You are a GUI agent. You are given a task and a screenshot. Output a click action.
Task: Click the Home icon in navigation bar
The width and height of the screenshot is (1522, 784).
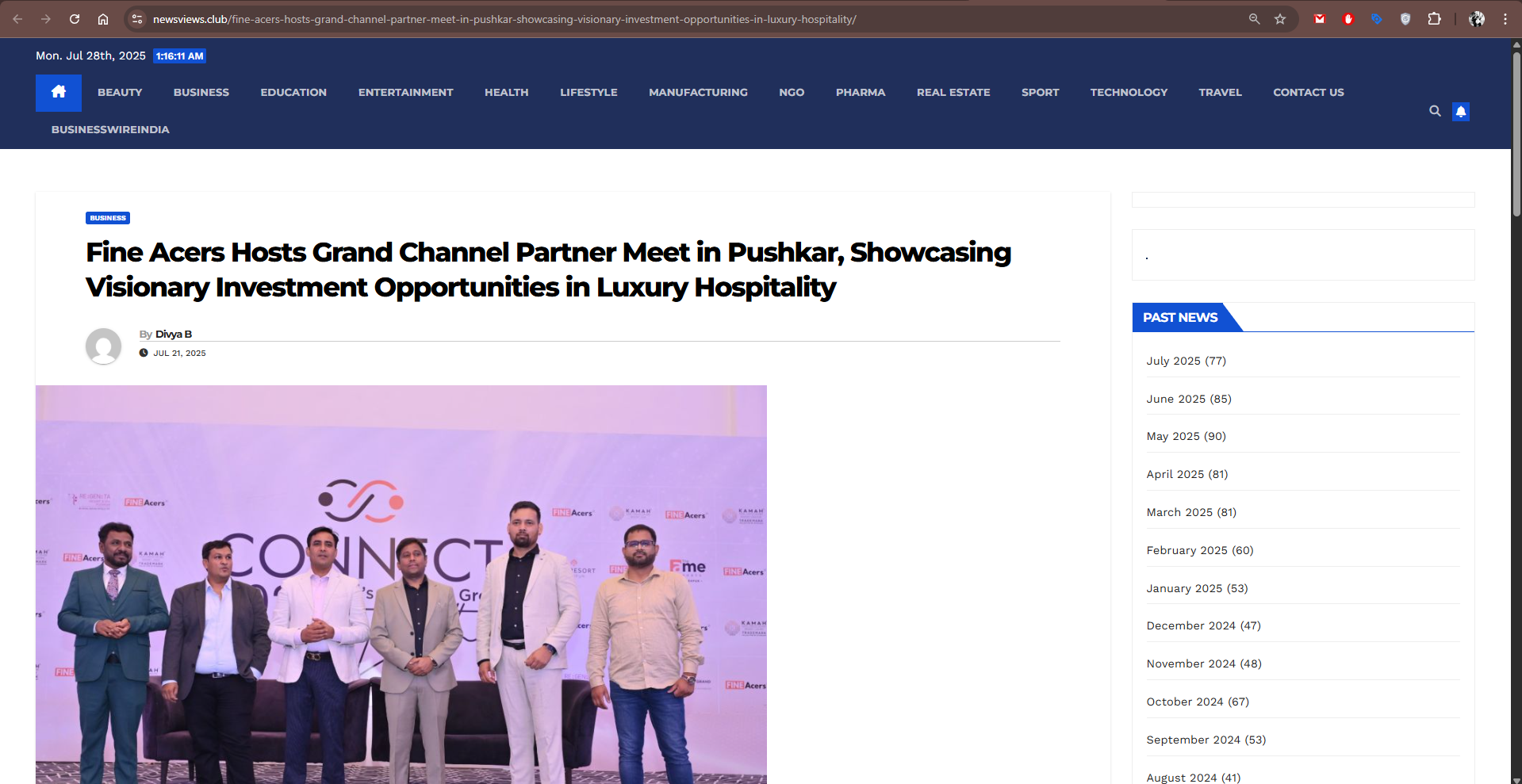coord(58,93)
